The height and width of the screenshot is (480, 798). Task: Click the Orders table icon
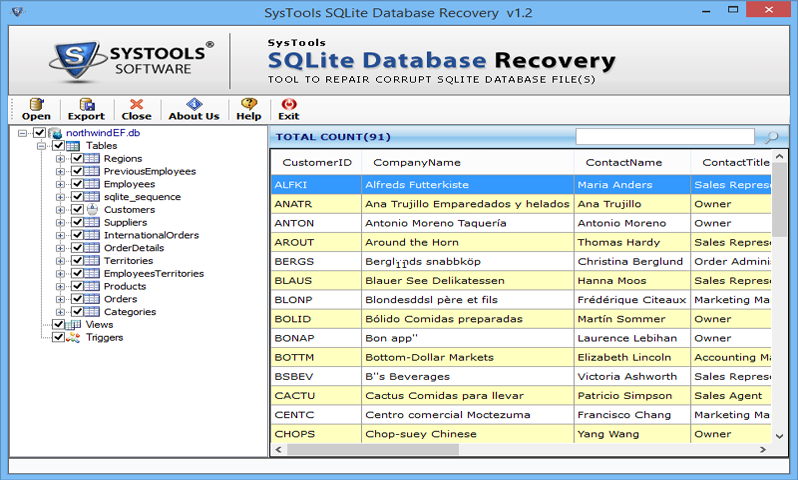(x=92, y=298)
